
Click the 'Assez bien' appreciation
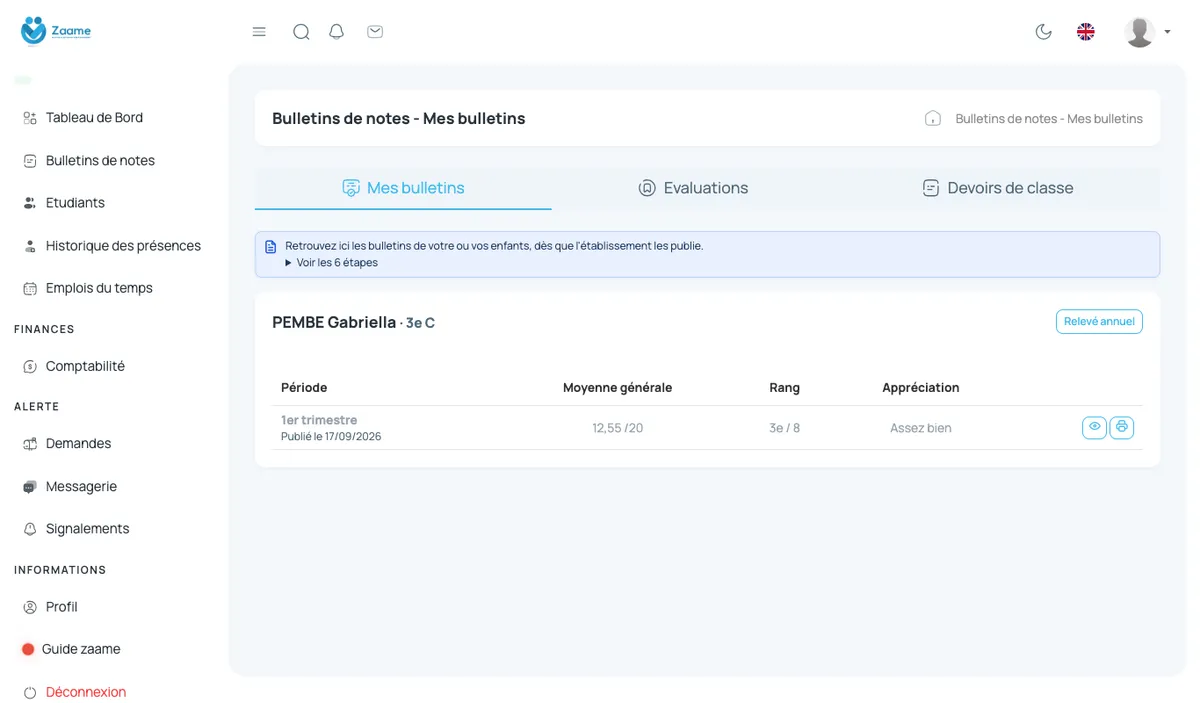(x=921, y=428)
